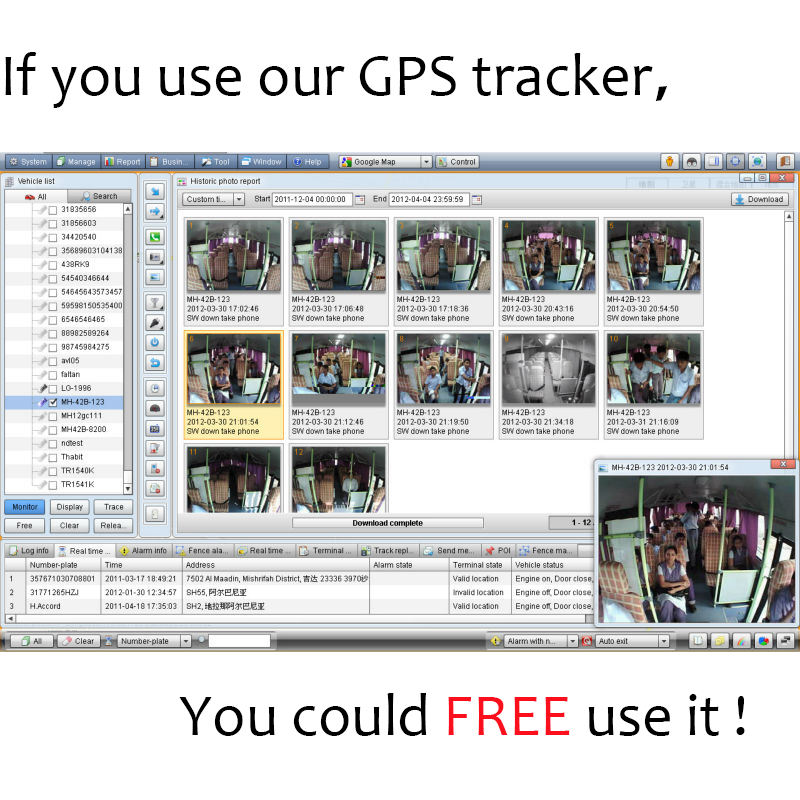The height and width of the screenshot is (800, 800).
Task: Click the yellow notes icon in bottom status bar
Action: (x=719, y=641)
